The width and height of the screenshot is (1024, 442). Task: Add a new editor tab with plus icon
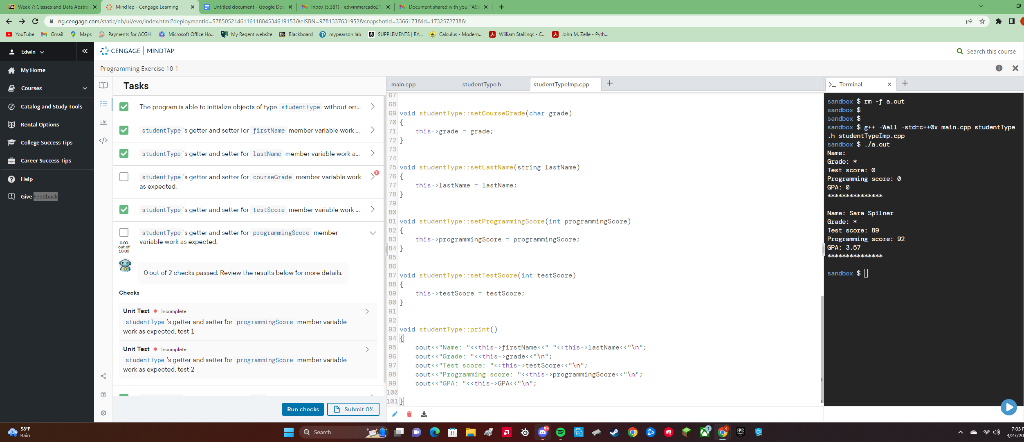click(608, 84)
